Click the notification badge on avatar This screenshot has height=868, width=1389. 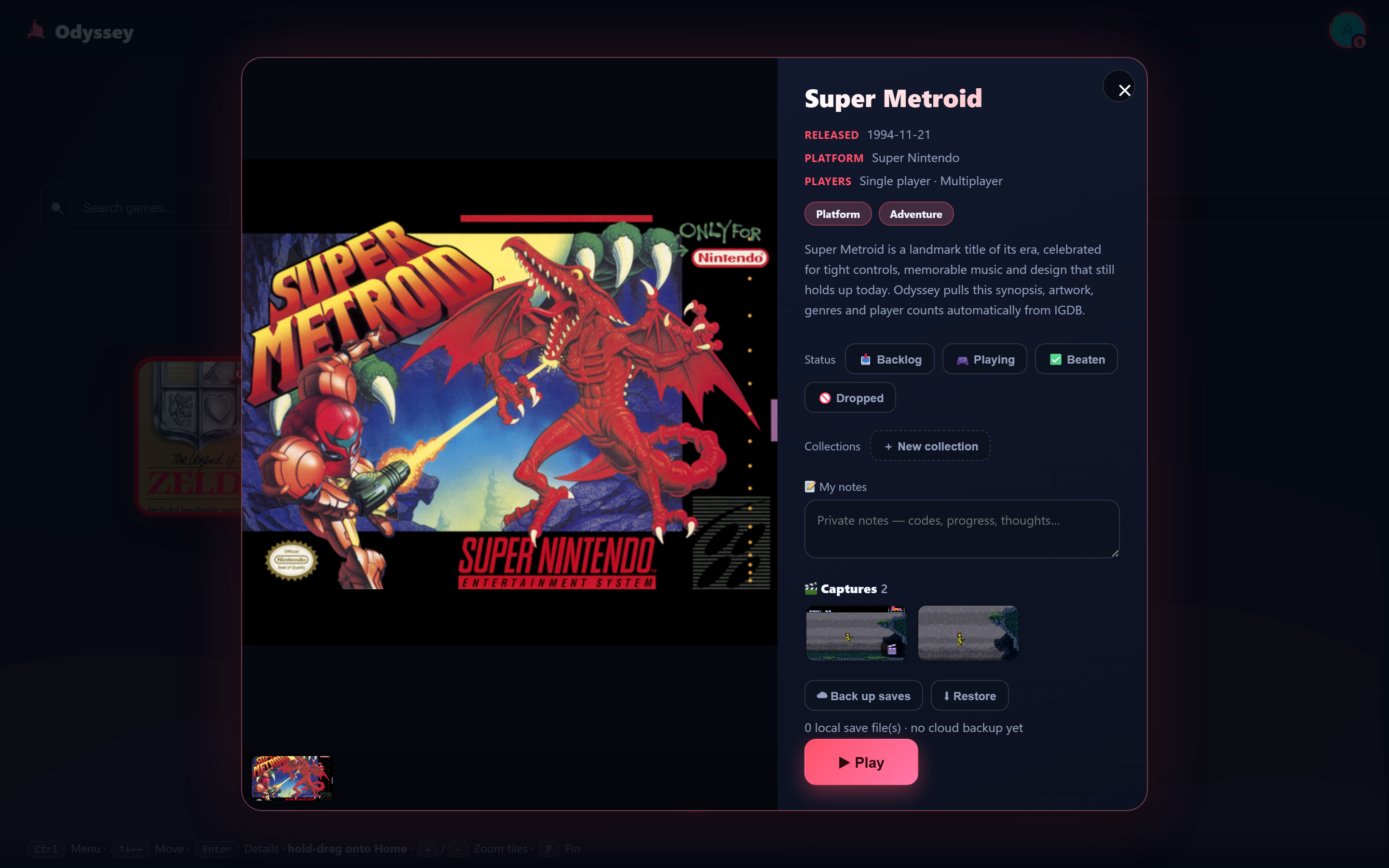point(1359,42)
